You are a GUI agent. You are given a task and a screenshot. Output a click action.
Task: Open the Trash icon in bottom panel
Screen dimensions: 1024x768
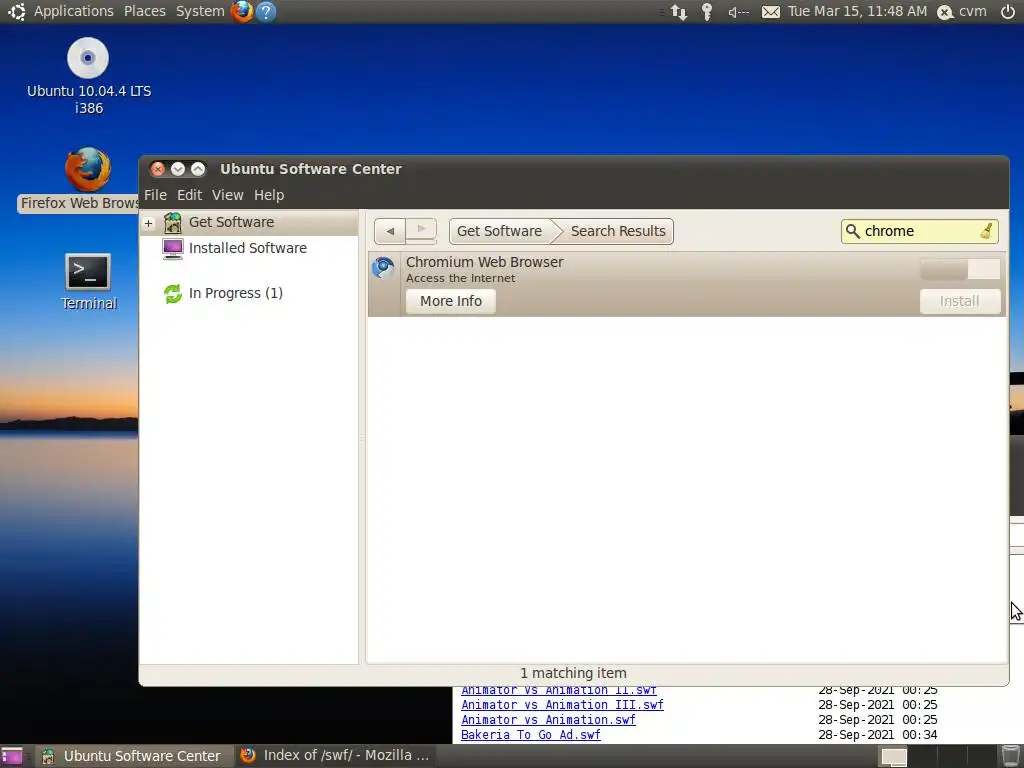(1010, 756)
